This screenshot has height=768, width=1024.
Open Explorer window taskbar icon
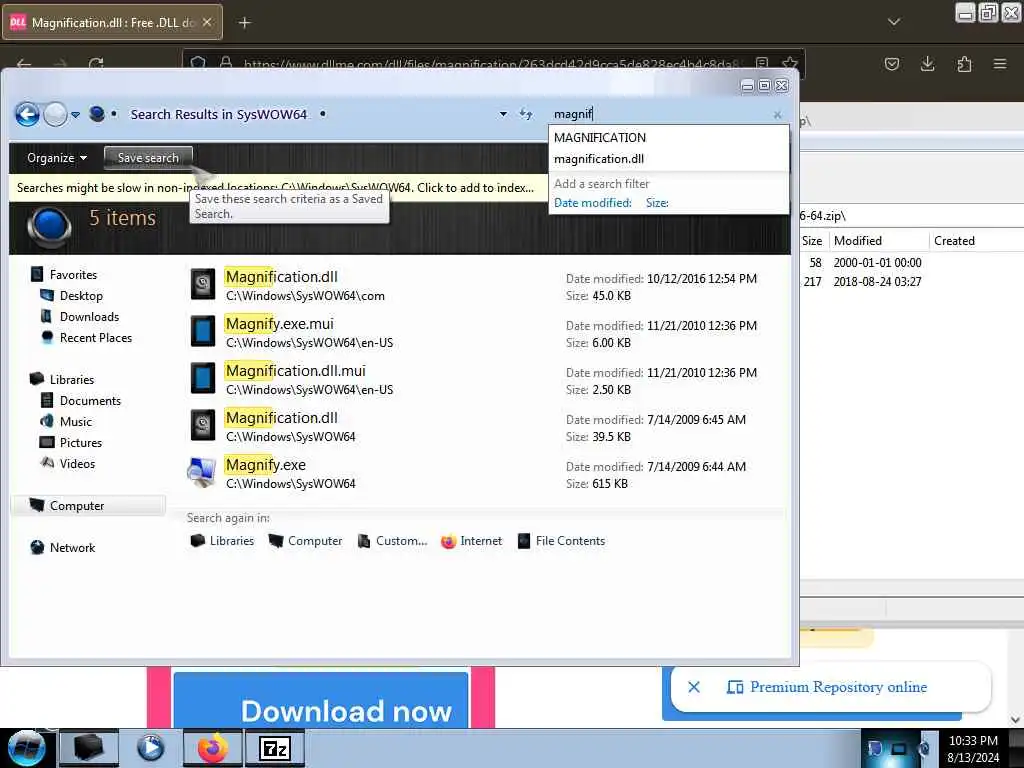point(89,748)
